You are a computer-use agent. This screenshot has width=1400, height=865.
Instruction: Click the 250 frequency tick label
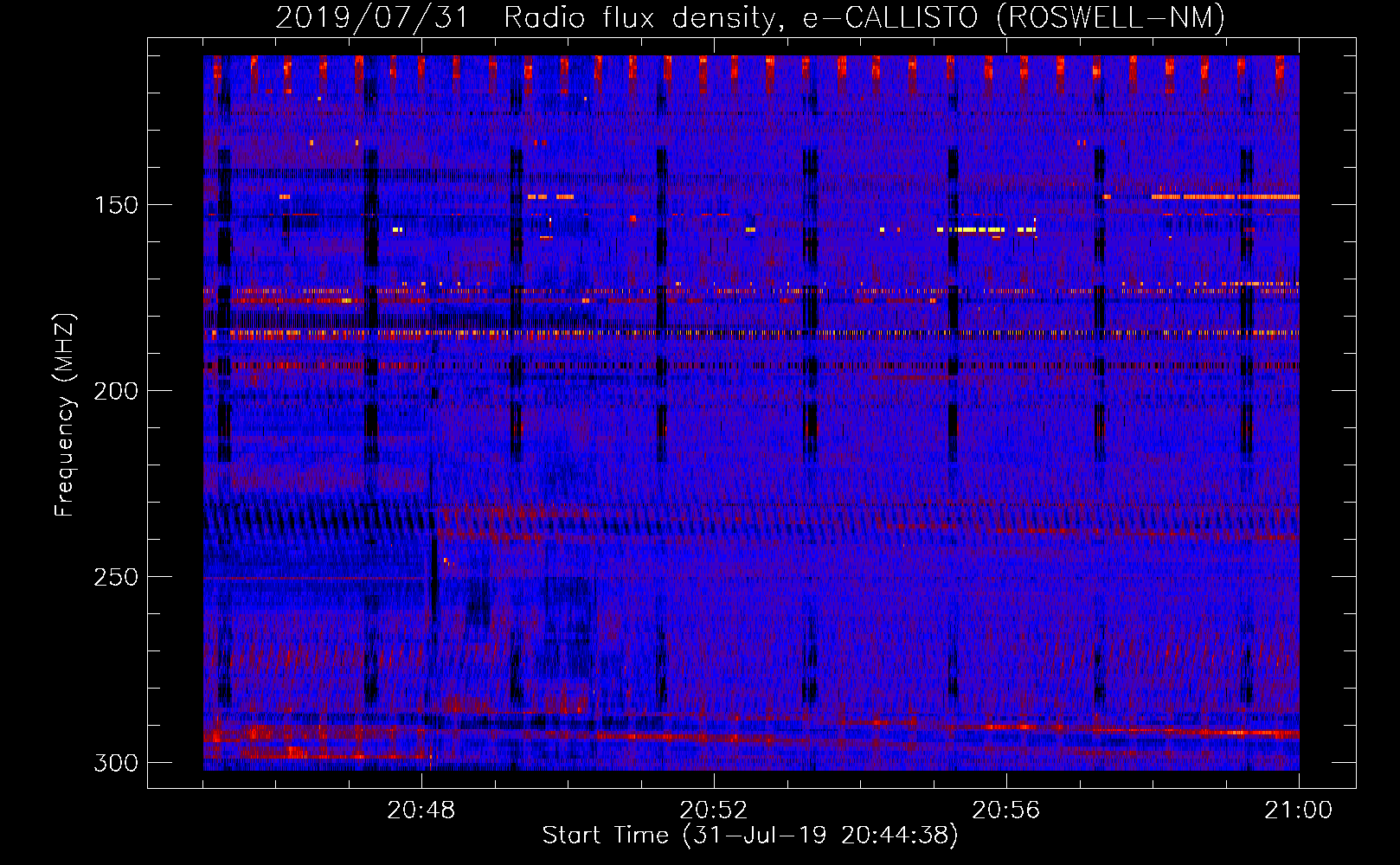pyautogui.click(x=116, y=577)
